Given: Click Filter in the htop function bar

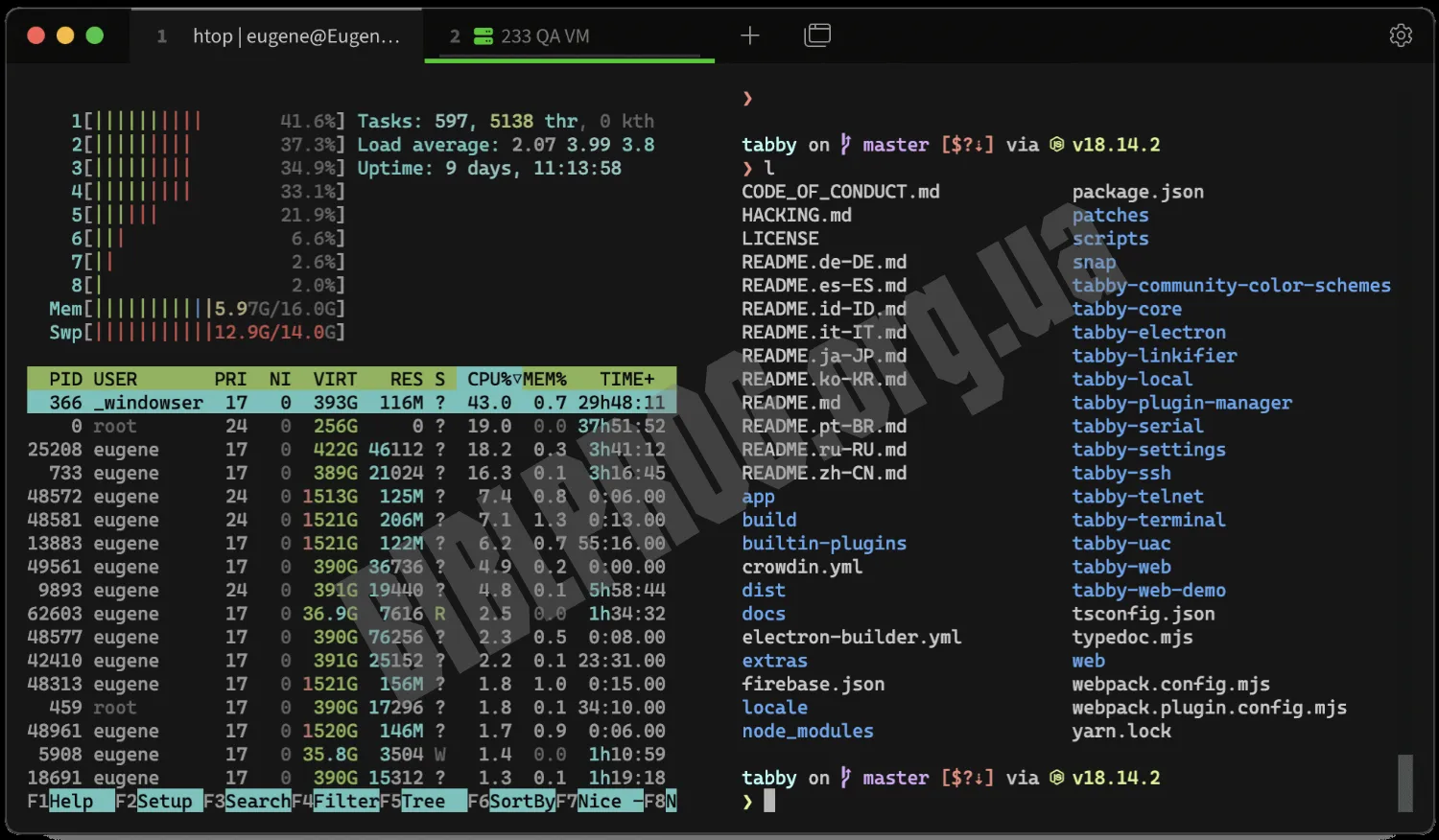Looking at the screenshot, I should coord(346,801).
